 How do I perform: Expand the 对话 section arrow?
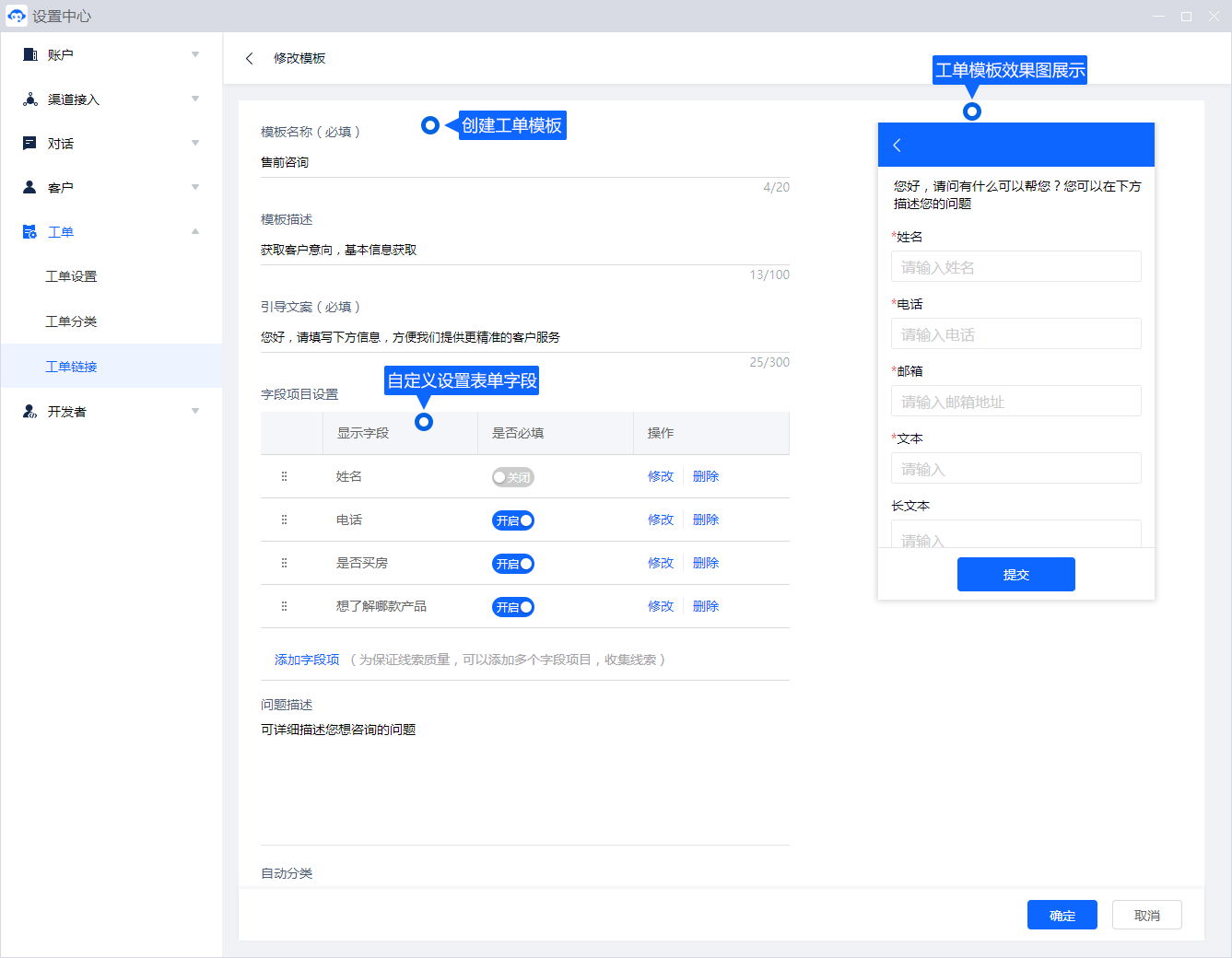(x=195, y=144)
